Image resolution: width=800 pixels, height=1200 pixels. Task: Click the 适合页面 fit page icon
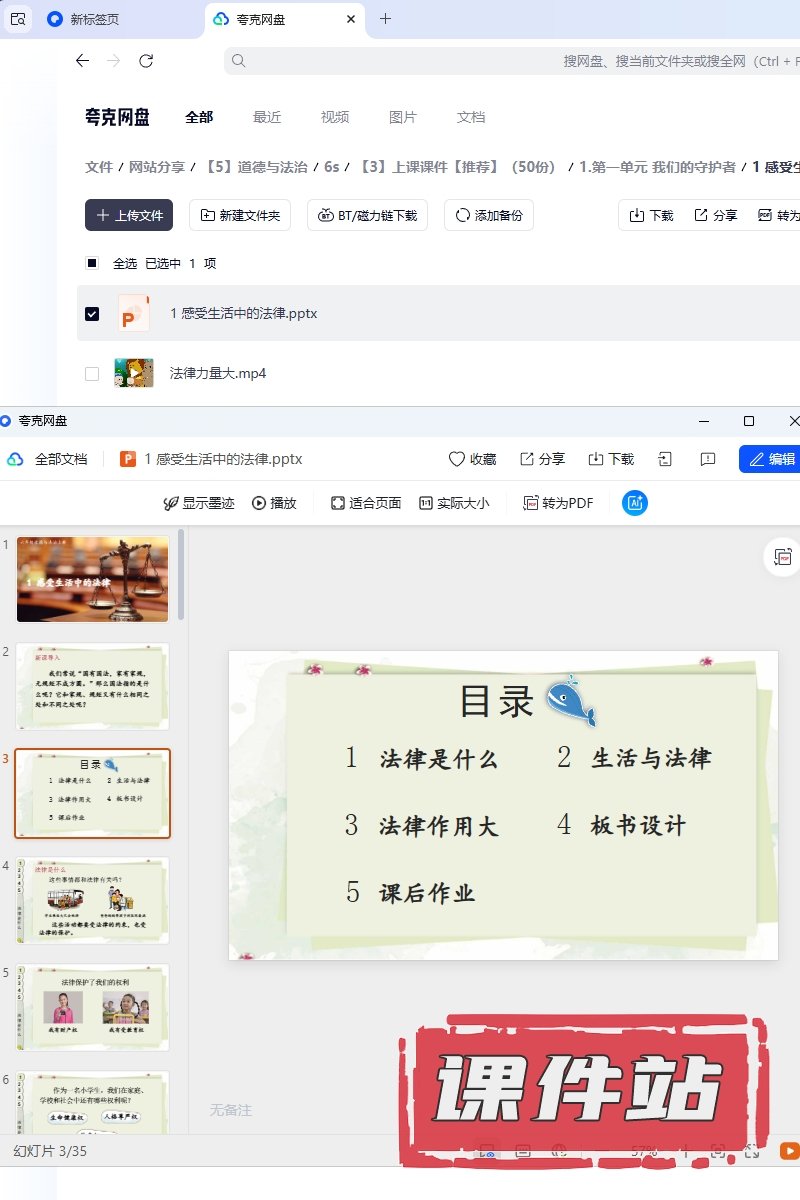pos(338,503)
